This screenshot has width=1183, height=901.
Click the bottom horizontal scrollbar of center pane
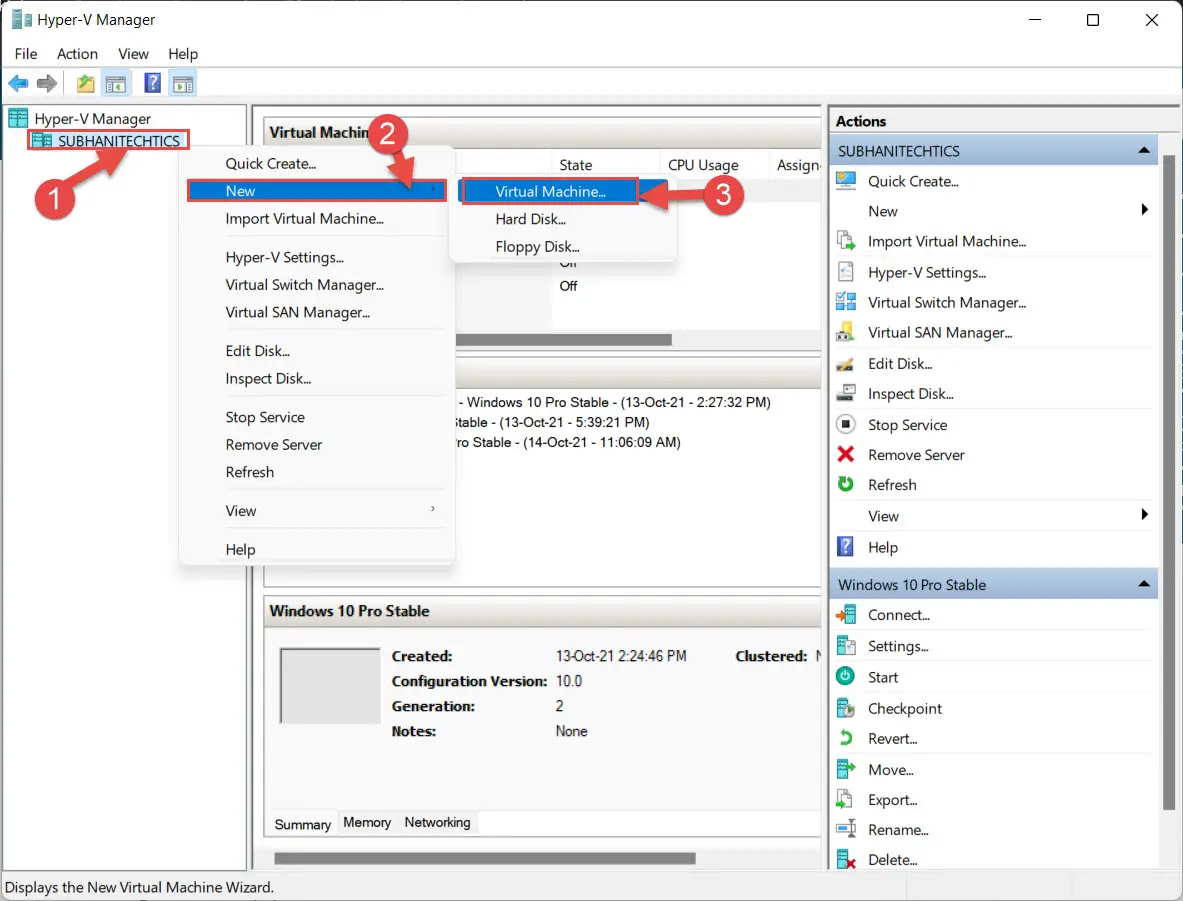pyautogui.click(x=484, y=858)
